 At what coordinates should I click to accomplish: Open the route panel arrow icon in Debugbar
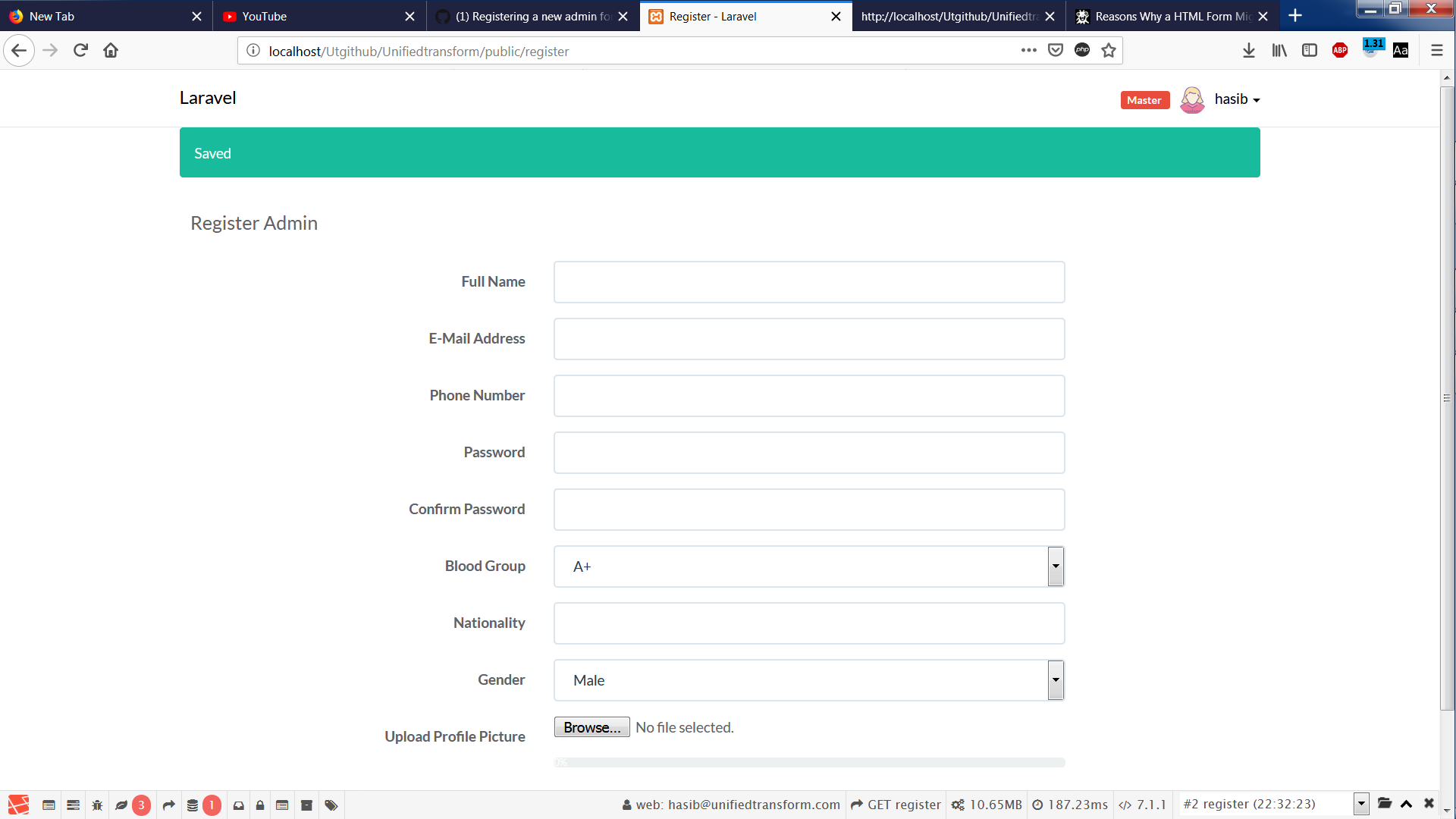[168, 805]
